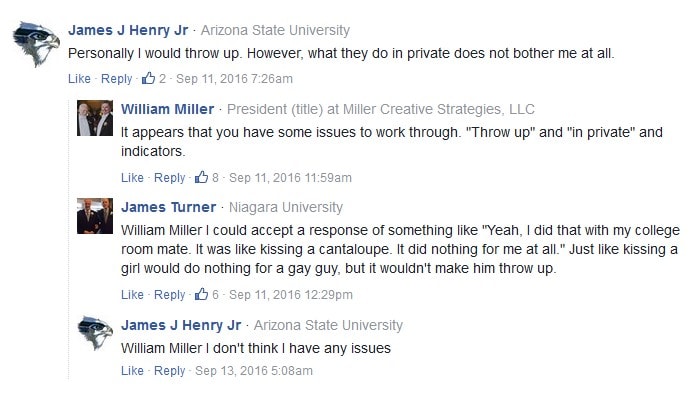Image resolution: width=699 pixels, height=400 pixels.
Task: Open William Miller's profile name link
Action: (167, 109)
